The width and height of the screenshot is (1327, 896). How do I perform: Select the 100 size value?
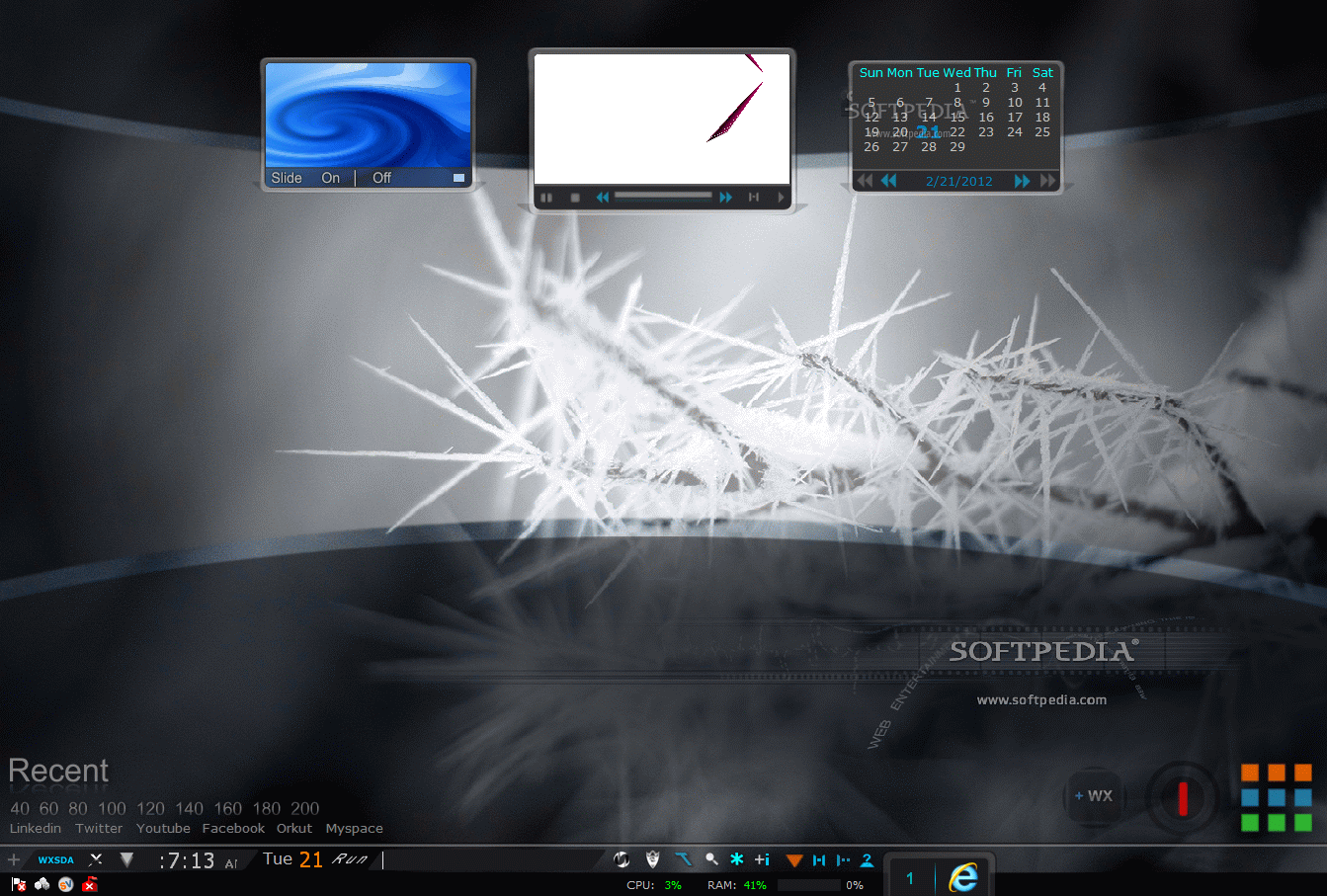pyautogui.click(x=112, y=808)
